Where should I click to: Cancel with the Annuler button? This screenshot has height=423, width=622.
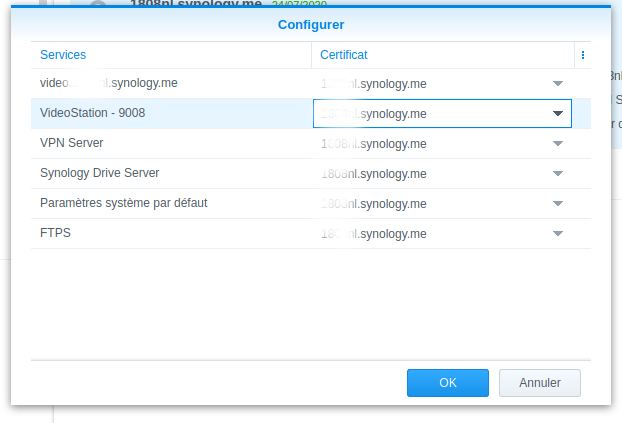click(x=540, y=383)
